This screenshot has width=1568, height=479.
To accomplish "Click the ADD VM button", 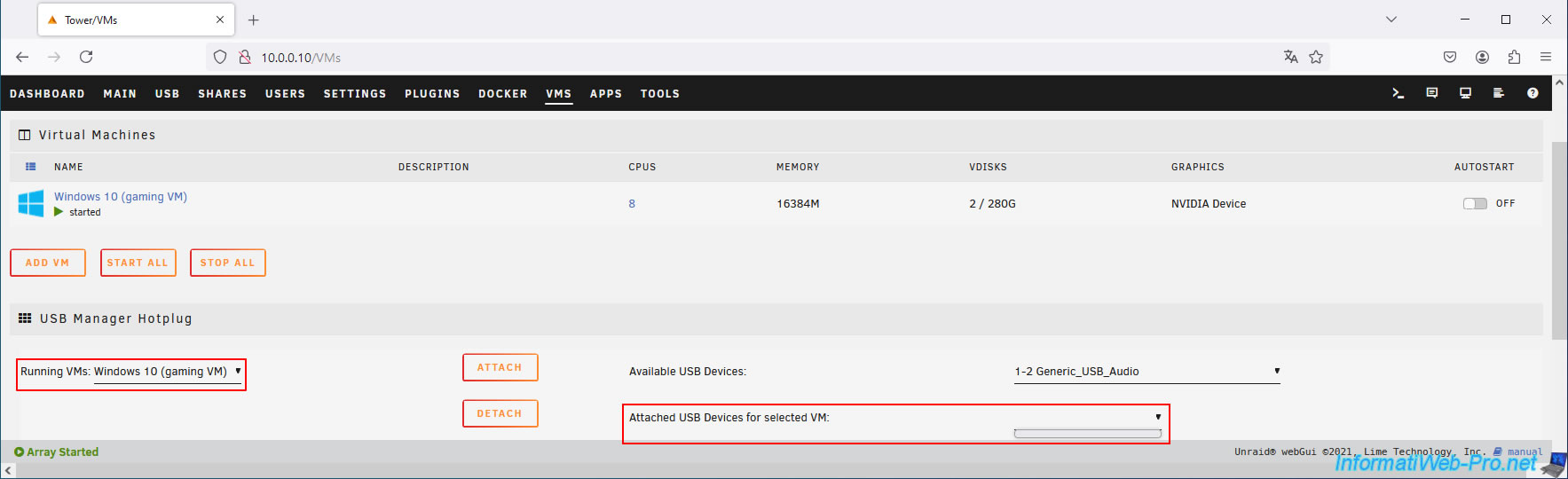I will (48, 263).
